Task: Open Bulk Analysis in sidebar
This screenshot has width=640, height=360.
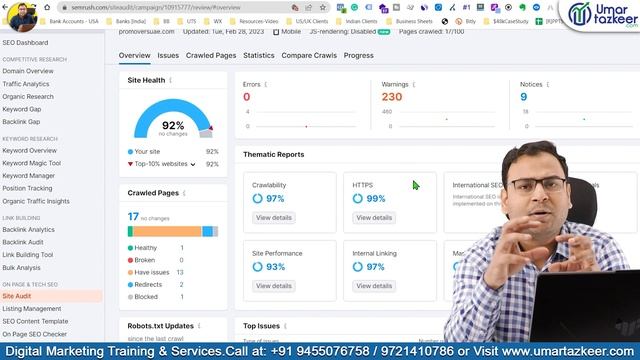Action: point(21,268)
